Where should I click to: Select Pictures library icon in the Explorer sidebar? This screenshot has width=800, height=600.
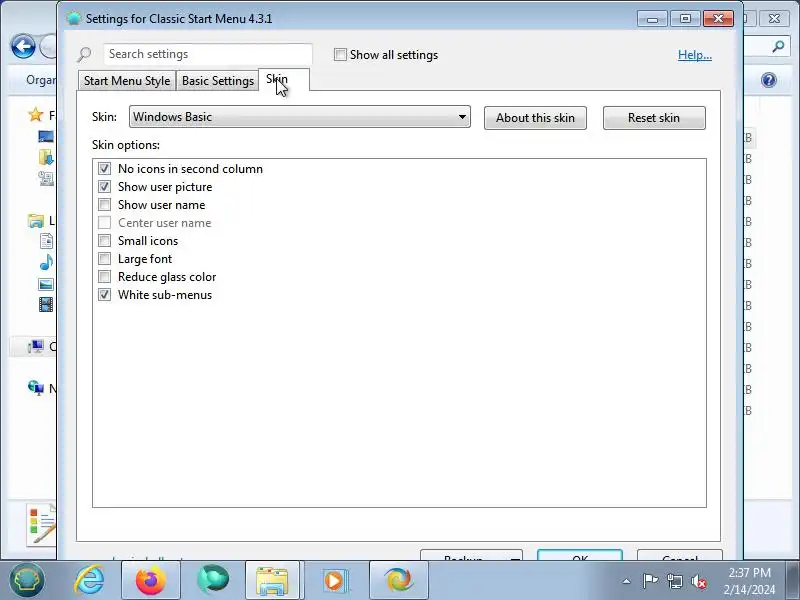point(46,284)
